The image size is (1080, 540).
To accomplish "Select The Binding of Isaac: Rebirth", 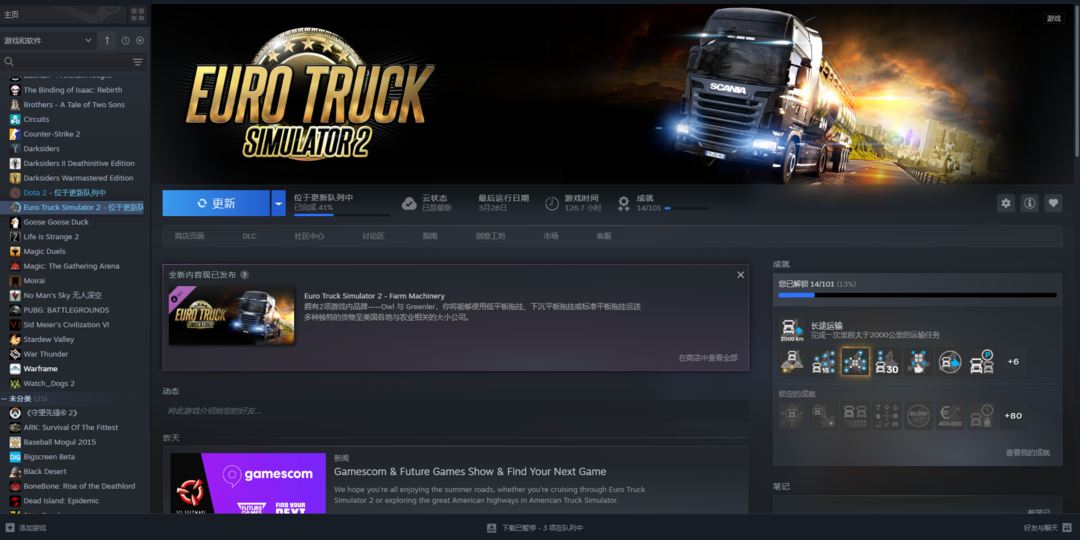I will click(72, 90).
